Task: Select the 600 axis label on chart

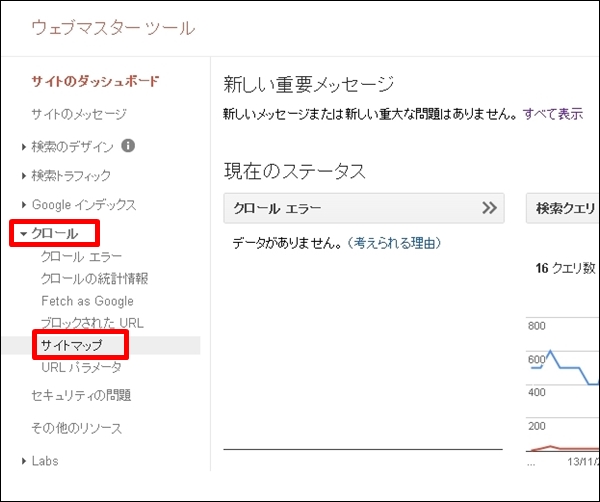Action: tap(536, 359)
